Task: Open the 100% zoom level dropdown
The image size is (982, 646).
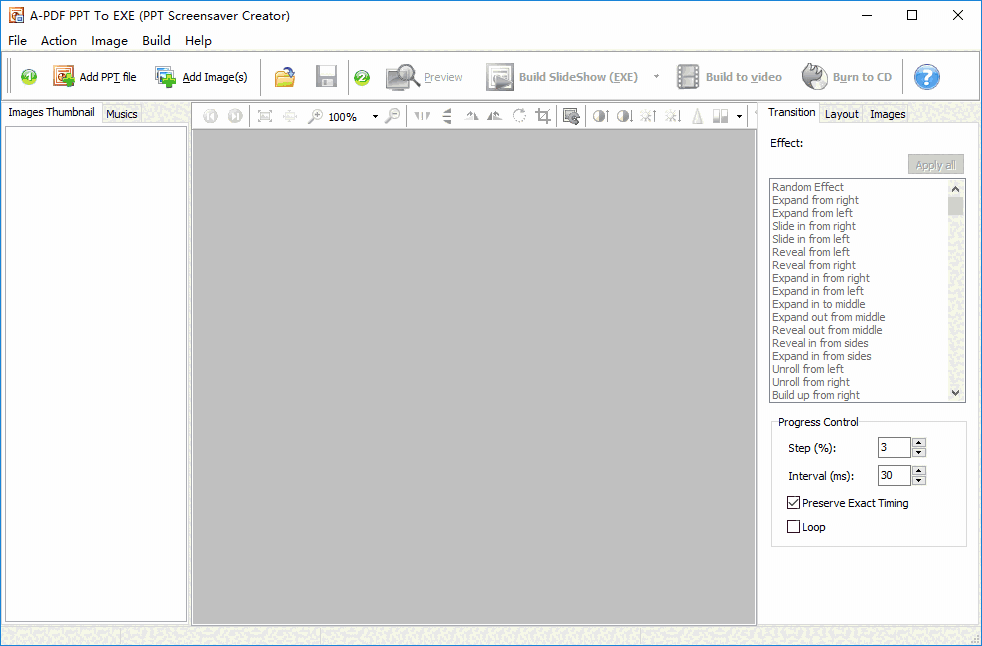Action: tap(375, 117)
